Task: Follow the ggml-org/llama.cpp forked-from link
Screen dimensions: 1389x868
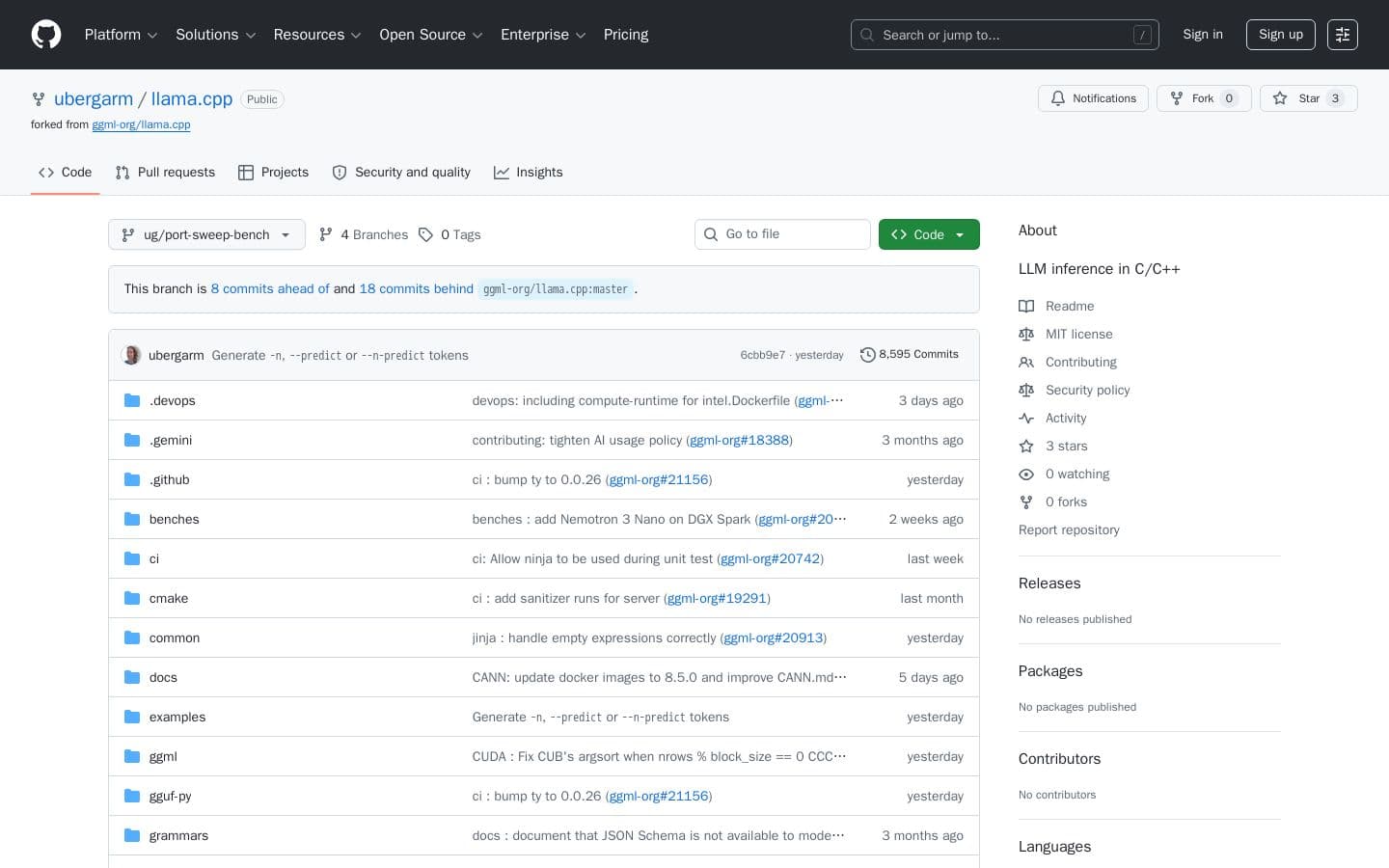Action: [141, 124]
